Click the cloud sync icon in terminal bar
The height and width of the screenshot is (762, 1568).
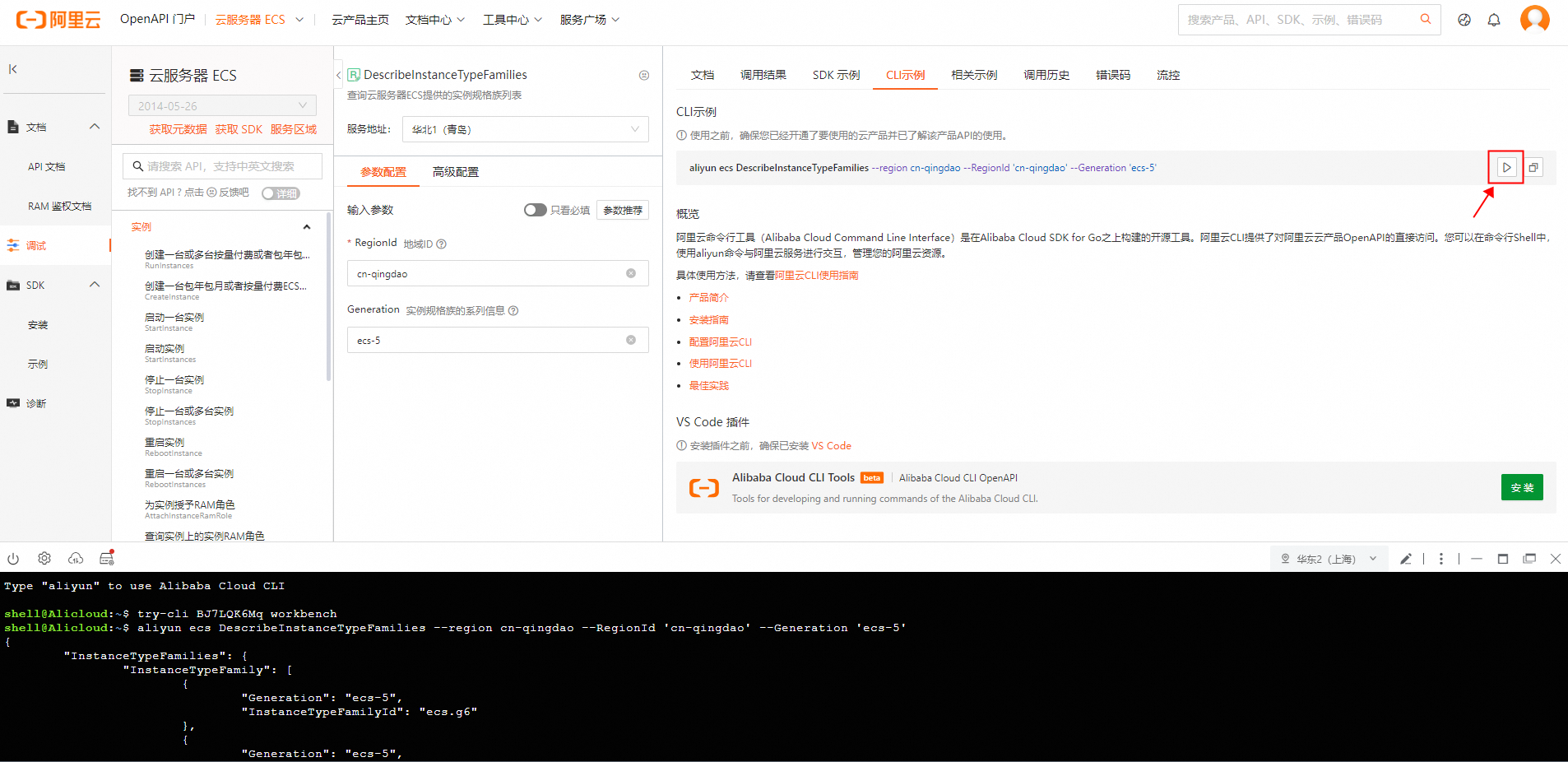[76, 558]
